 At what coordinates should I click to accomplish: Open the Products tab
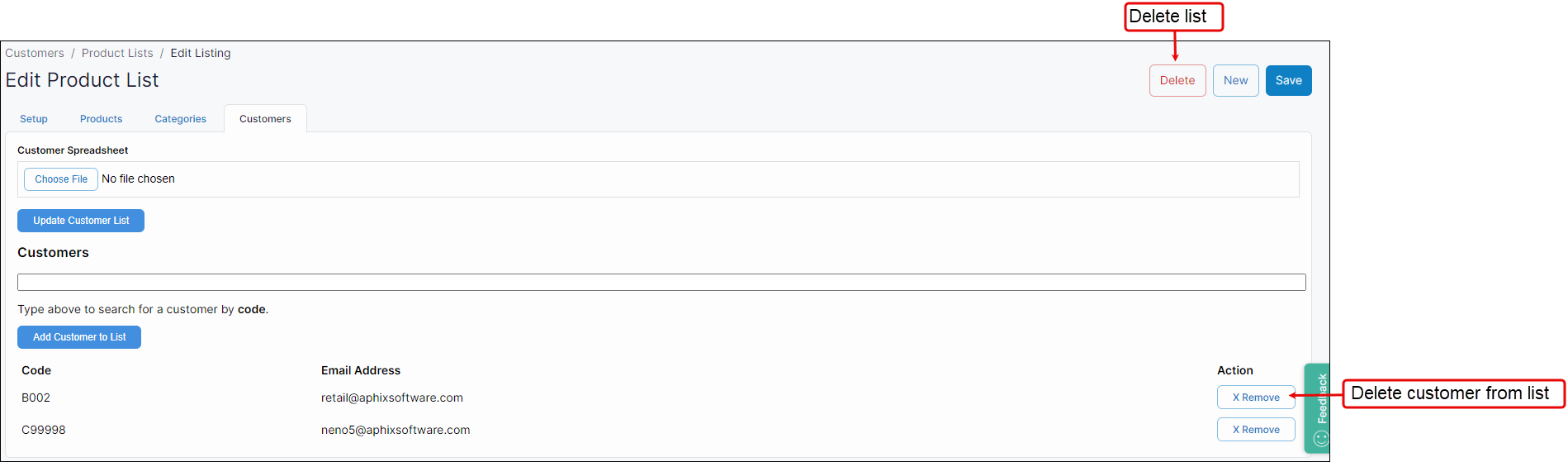[101, 119]
